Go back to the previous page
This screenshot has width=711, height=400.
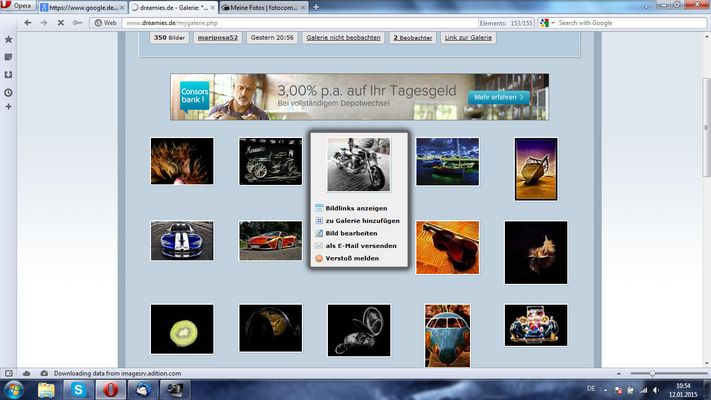[x=28, y=22]
